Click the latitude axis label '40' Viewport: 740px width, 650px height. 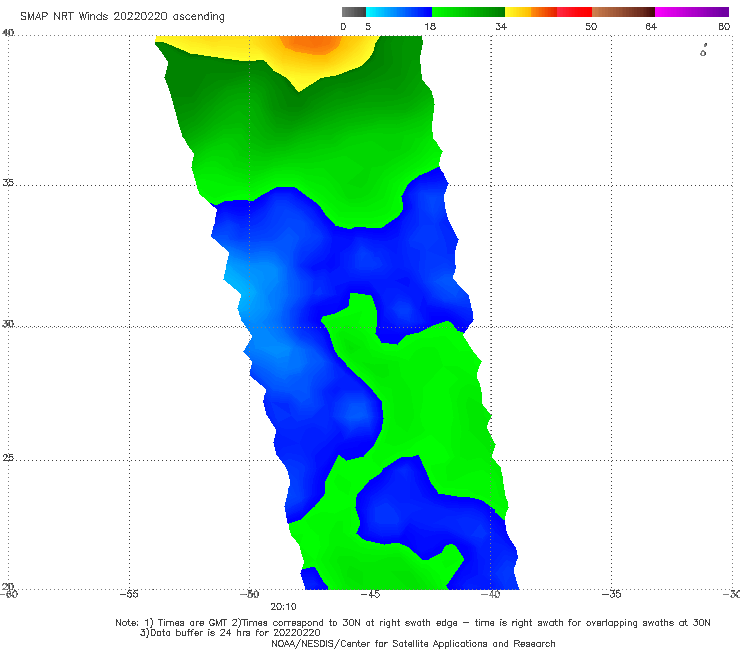coord(8,33)
